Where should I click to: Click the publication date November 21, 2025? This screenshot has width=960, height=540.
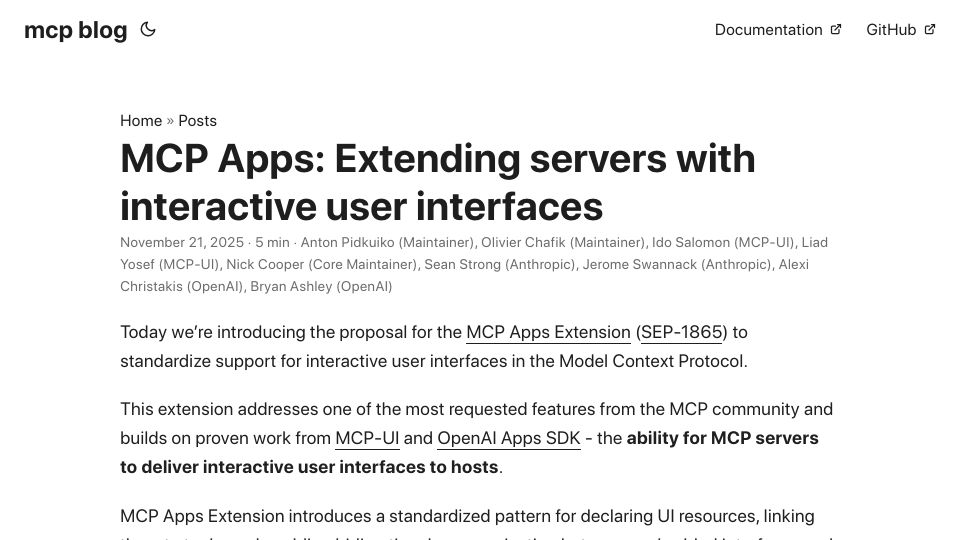182,242
